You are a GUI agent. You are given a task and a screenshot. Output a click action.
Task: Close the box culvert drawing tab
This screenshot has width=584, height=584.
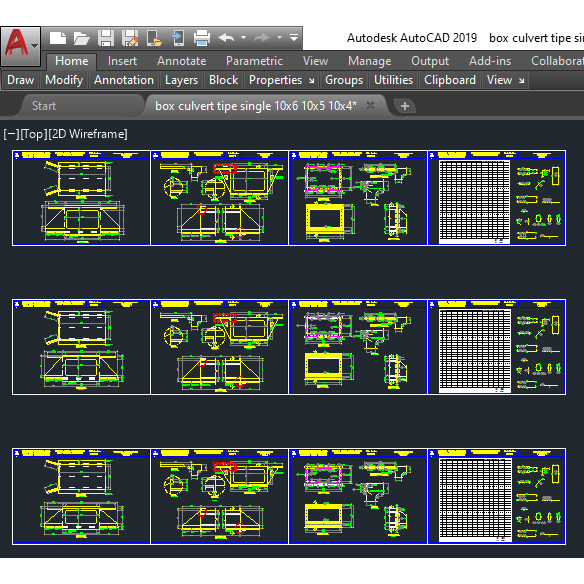pos(370,105)
